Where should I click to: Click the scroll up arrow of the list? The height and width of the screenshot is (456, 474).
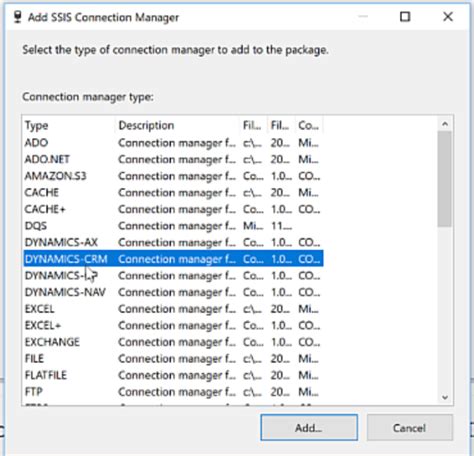coord(445,124)
